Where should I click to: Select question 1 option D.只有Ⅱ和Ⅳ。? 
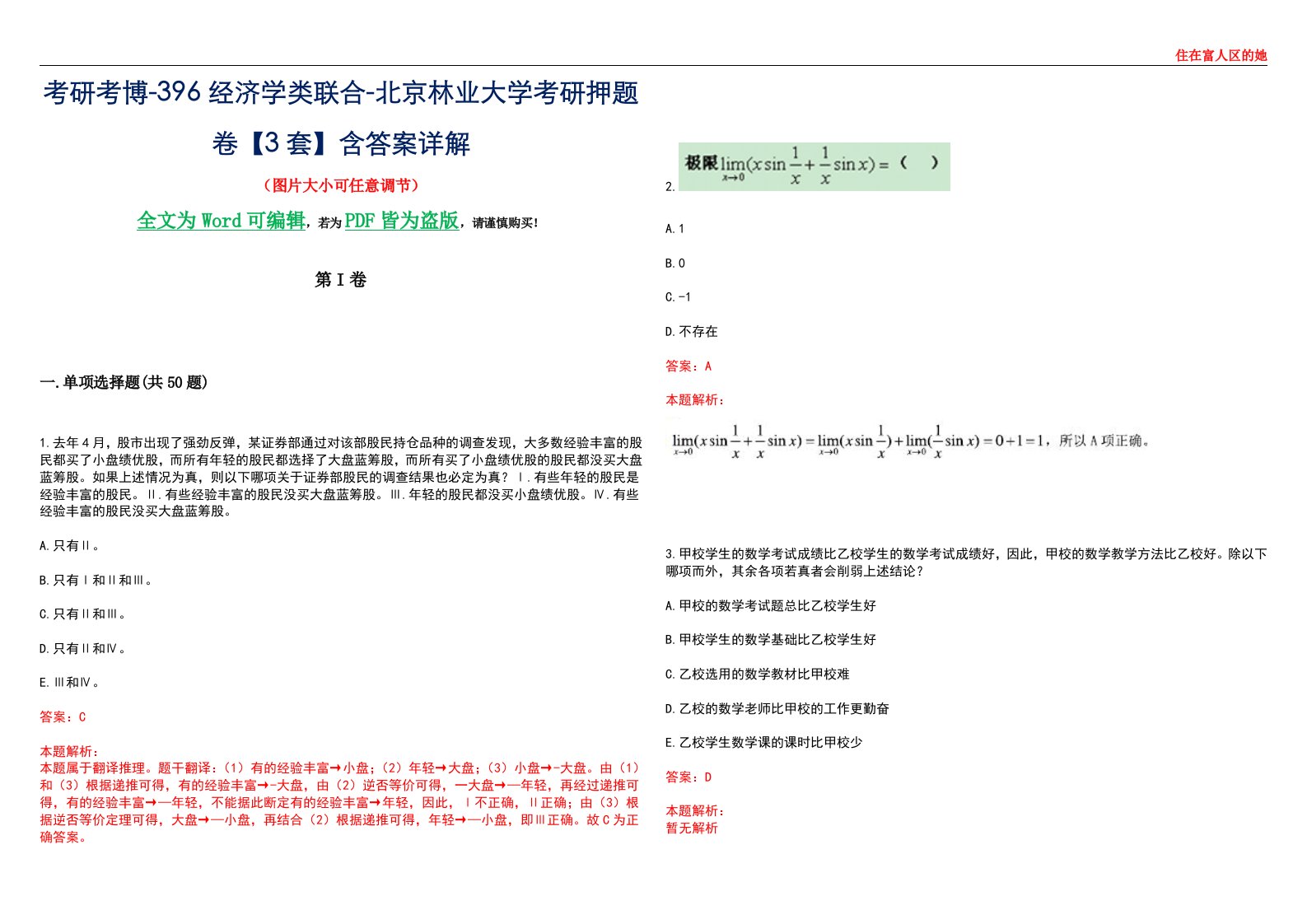(82, 649)
